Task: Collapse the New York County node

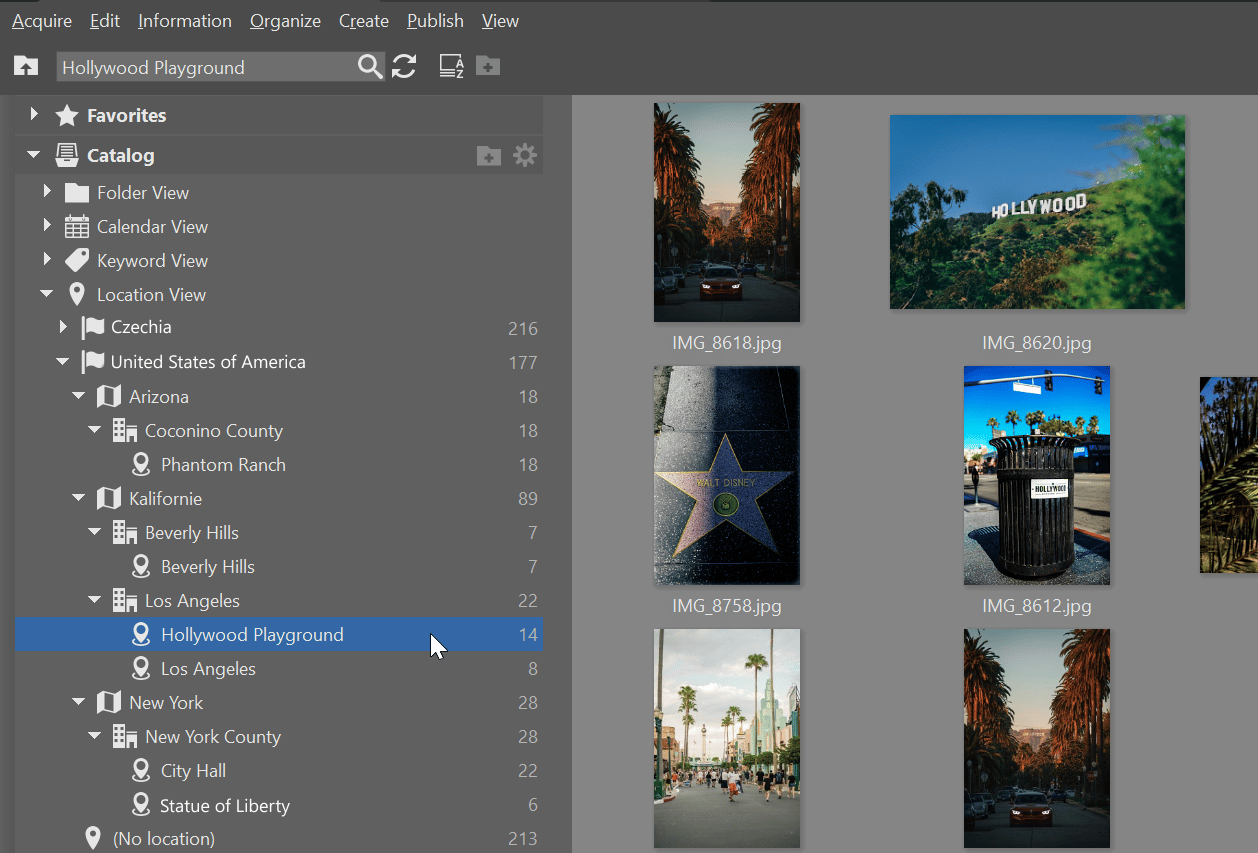Action: (95, 736)
